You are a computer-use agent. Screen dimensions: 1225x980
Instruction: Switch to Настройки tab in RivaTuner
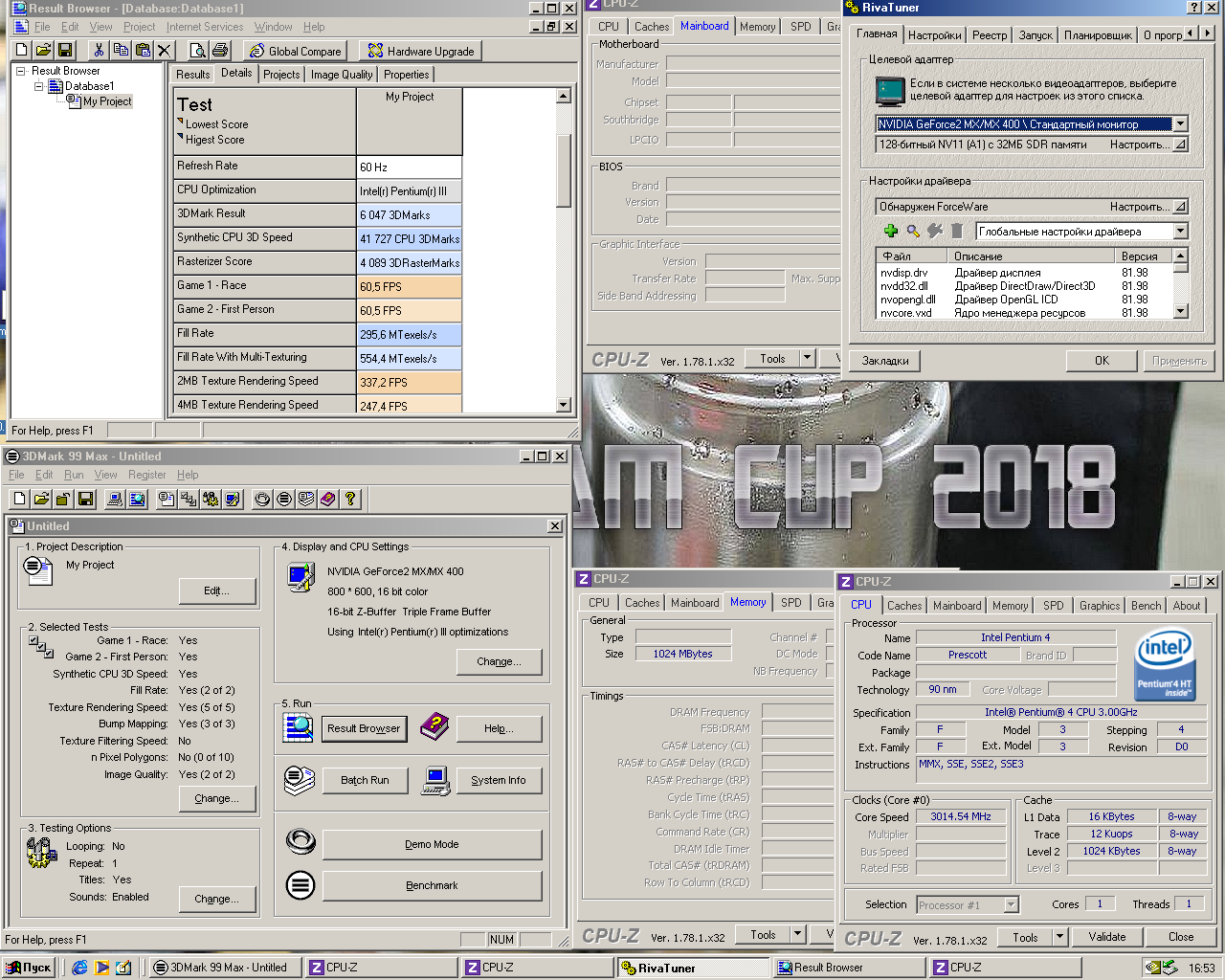[x=934, y=35]
